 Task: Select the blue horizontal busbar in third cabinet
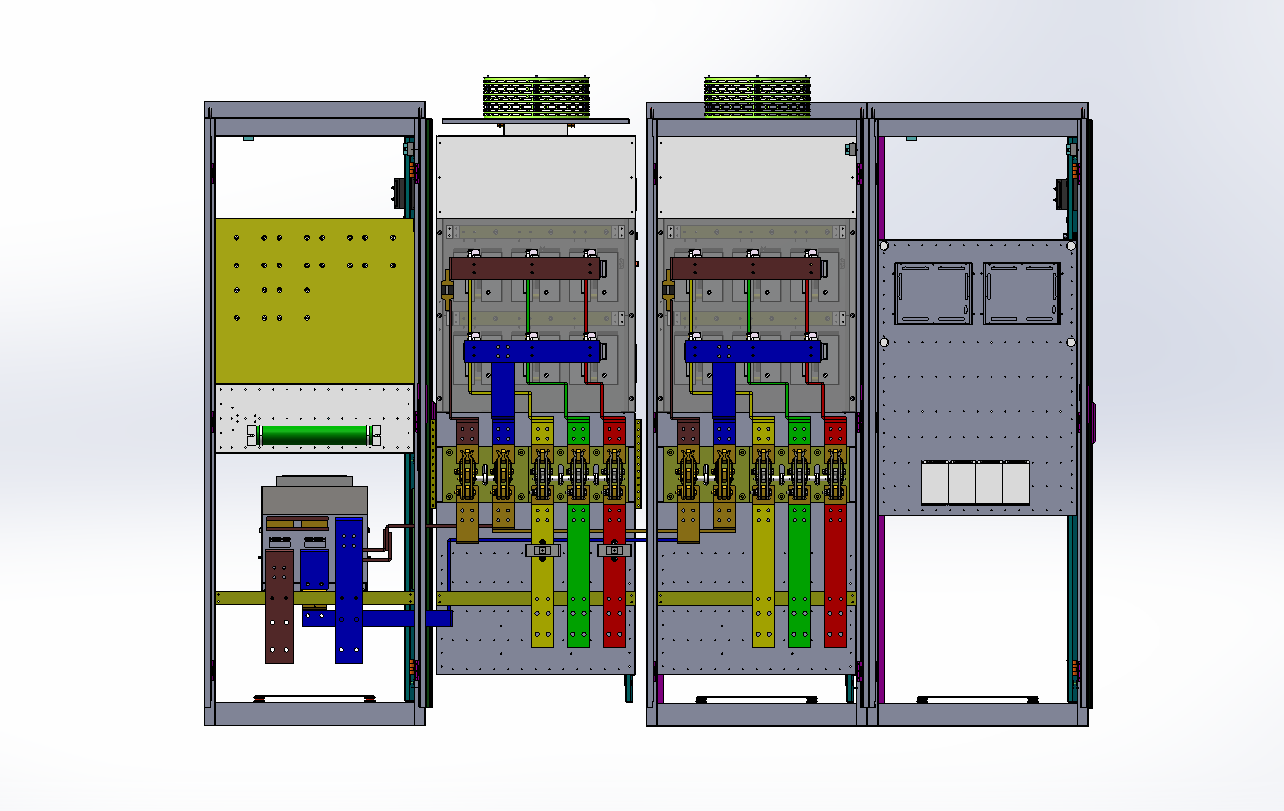753,352
